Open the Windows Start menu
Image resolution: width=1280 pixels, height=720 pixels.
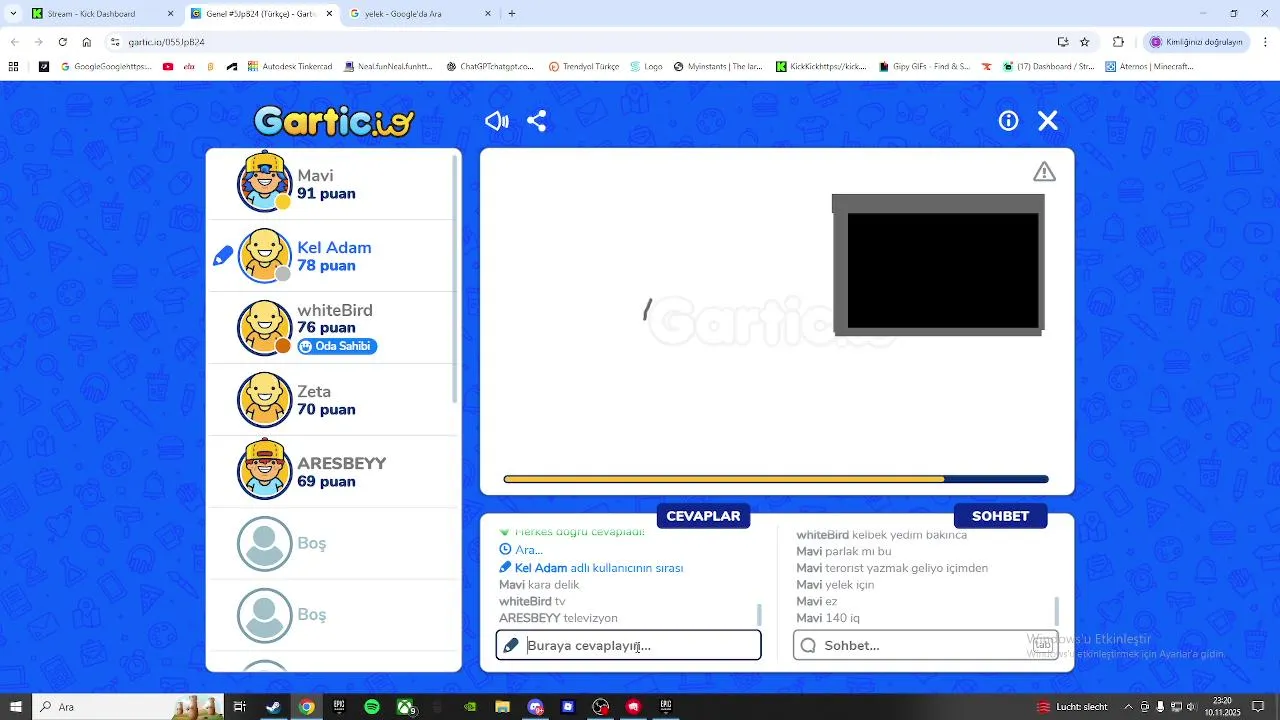tap(15, 707)
